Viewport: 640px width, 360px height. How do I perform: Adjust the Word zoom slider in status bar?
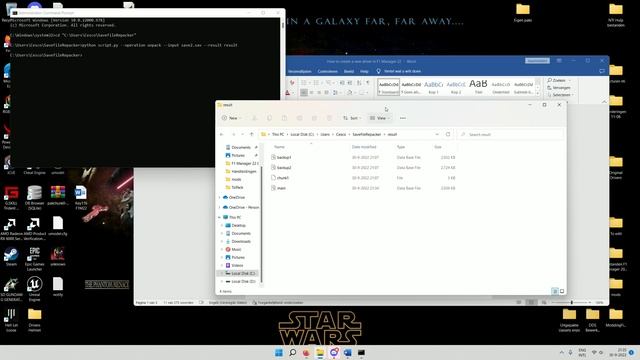pos(571,302)
